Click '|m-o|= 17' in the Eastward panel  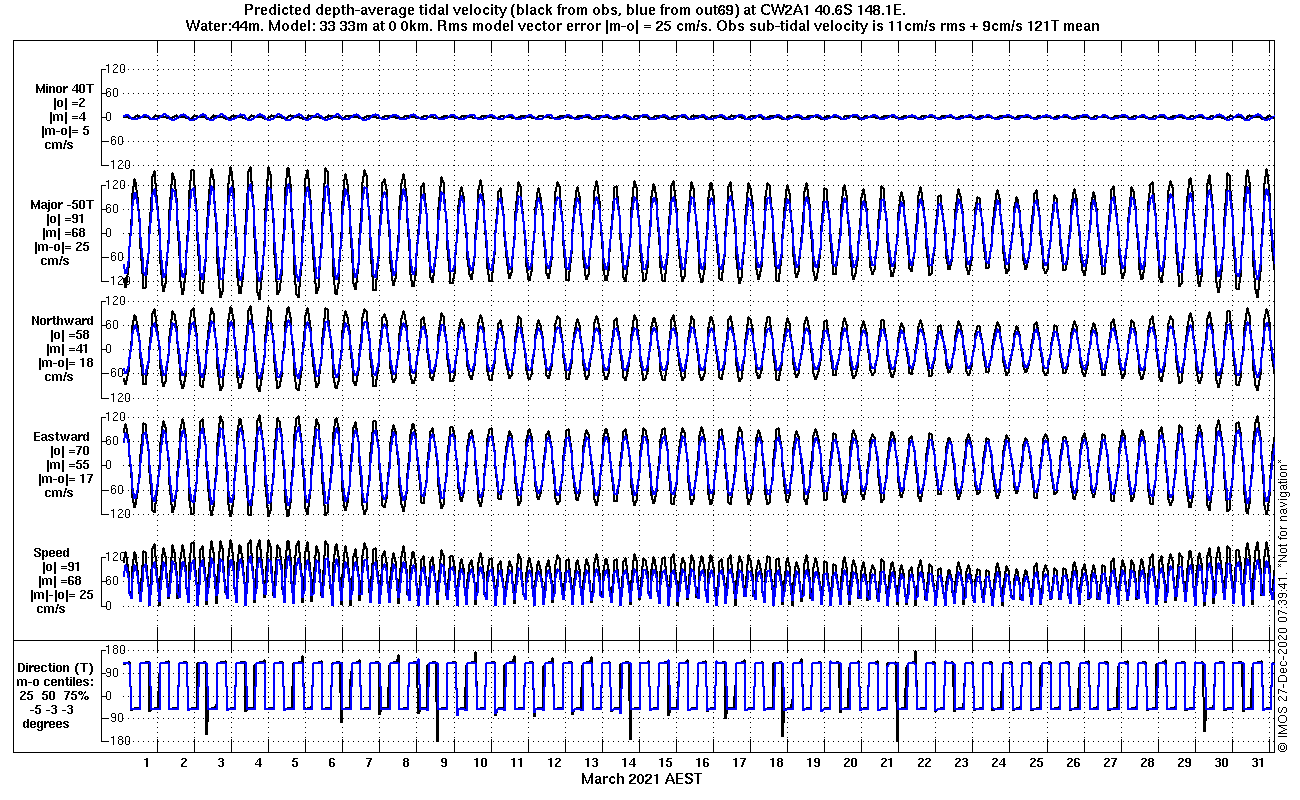pyautogui.click(x=65, y=479)
